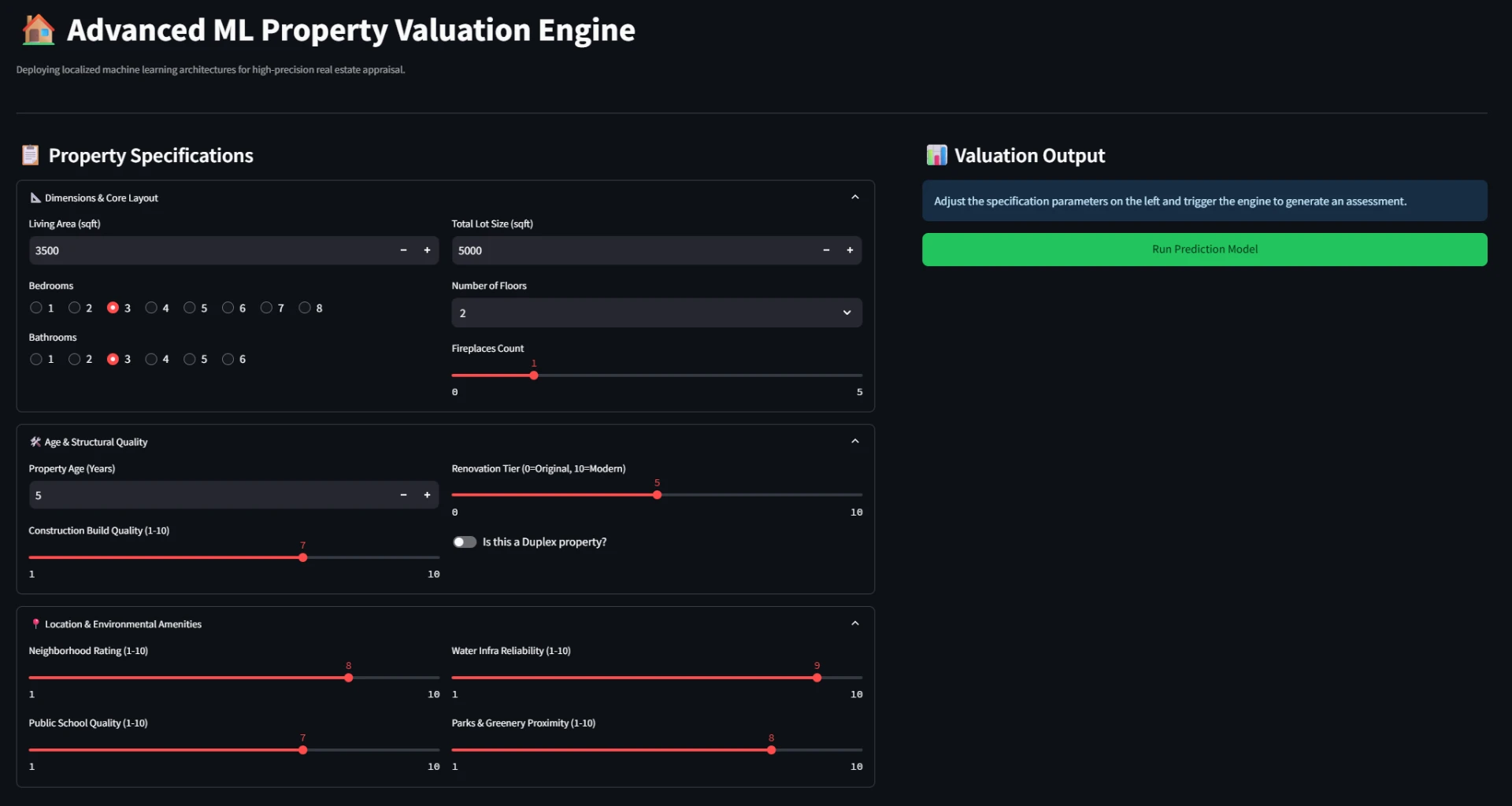Toggle the Duplex property switch
Screen dimensions: 1512x806
(465, 542)
